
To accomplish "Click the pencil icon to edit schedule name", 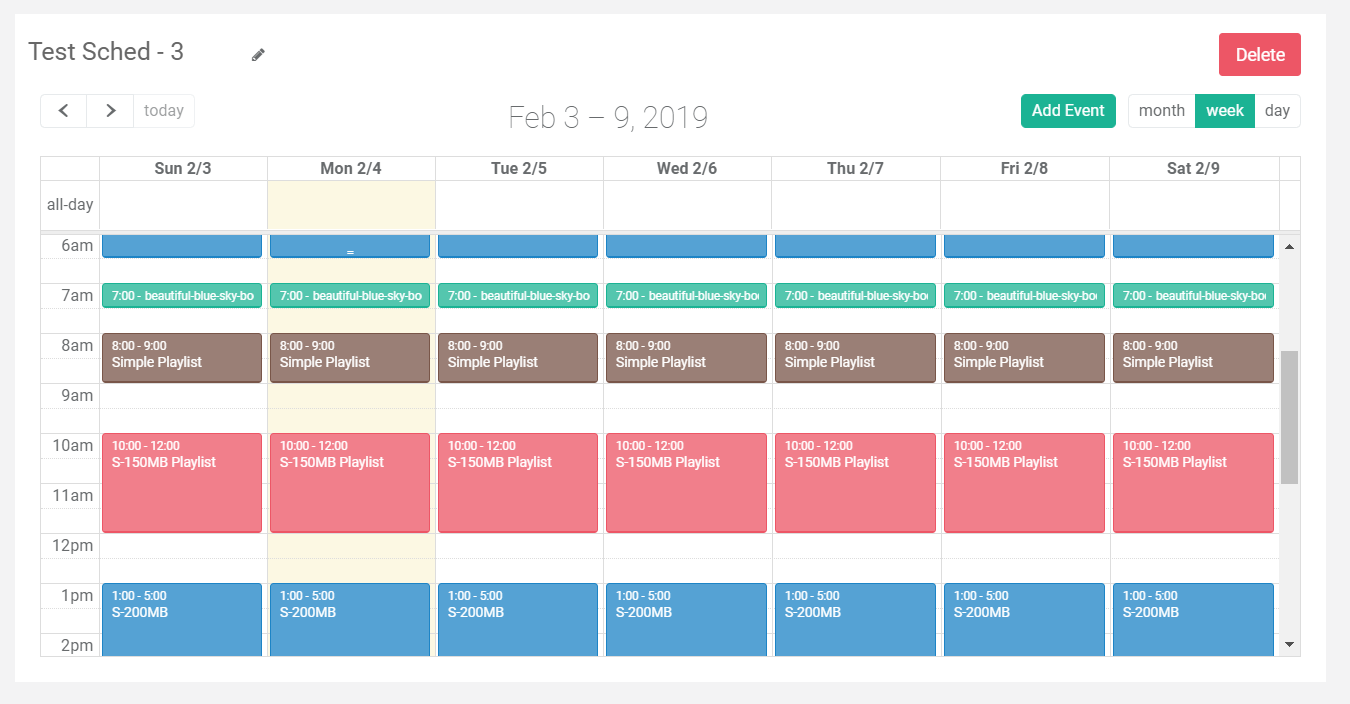I will (x=258, y=54).
